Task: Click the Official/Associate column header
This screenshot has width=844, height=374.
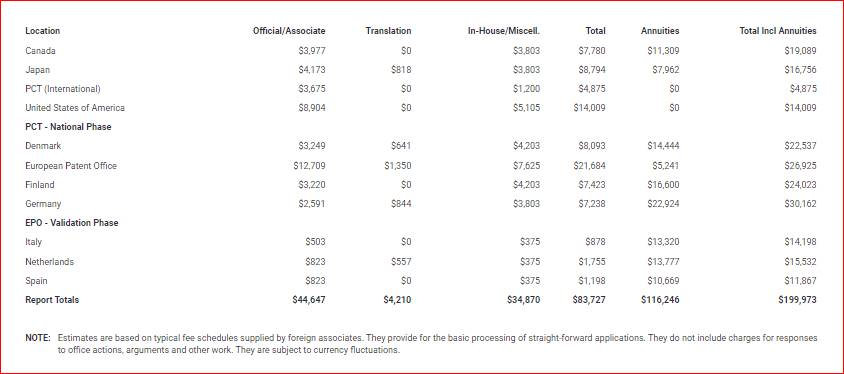Action: [289, 31]
